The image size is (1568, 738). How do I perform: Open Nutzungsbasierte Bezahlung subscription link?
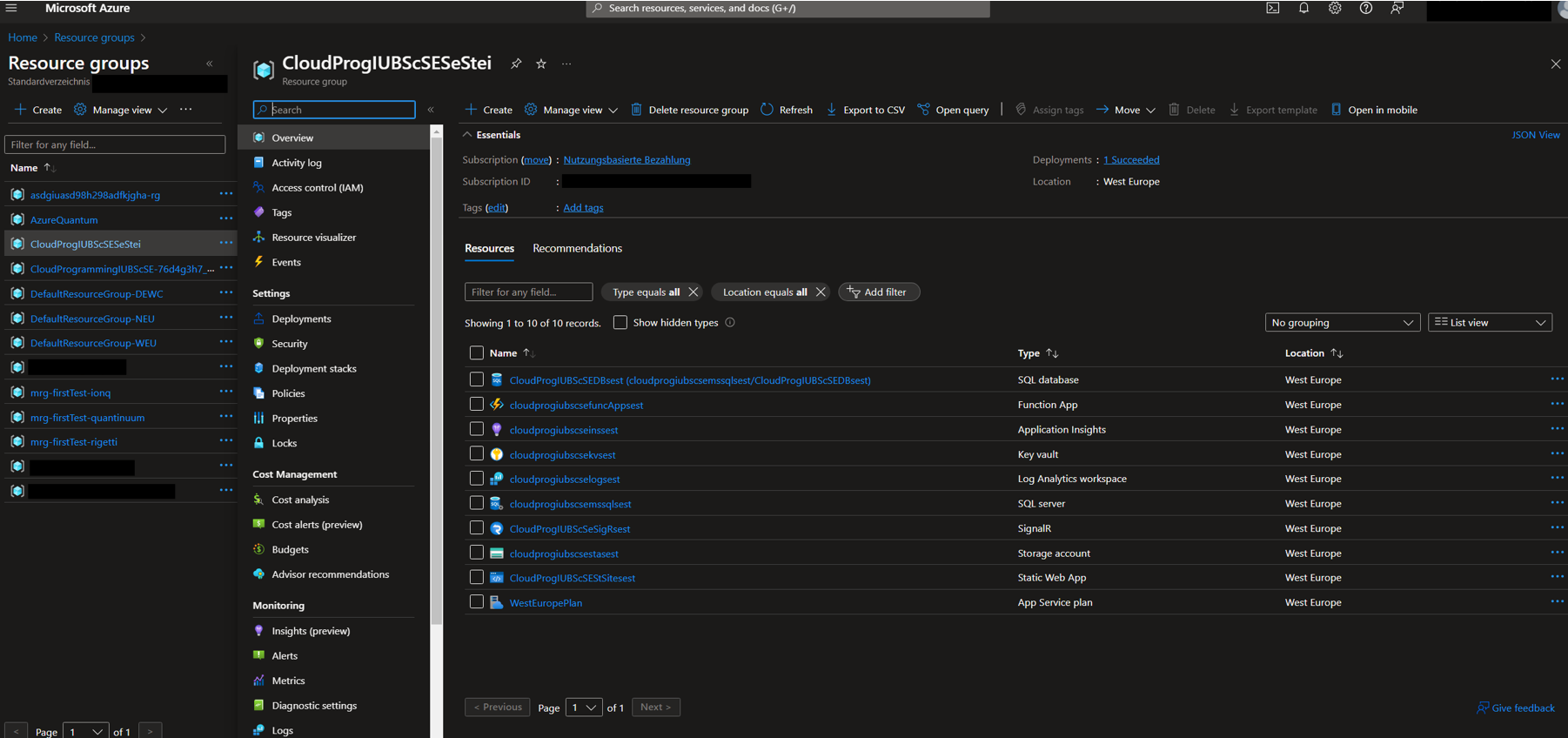tap(627, 159)
